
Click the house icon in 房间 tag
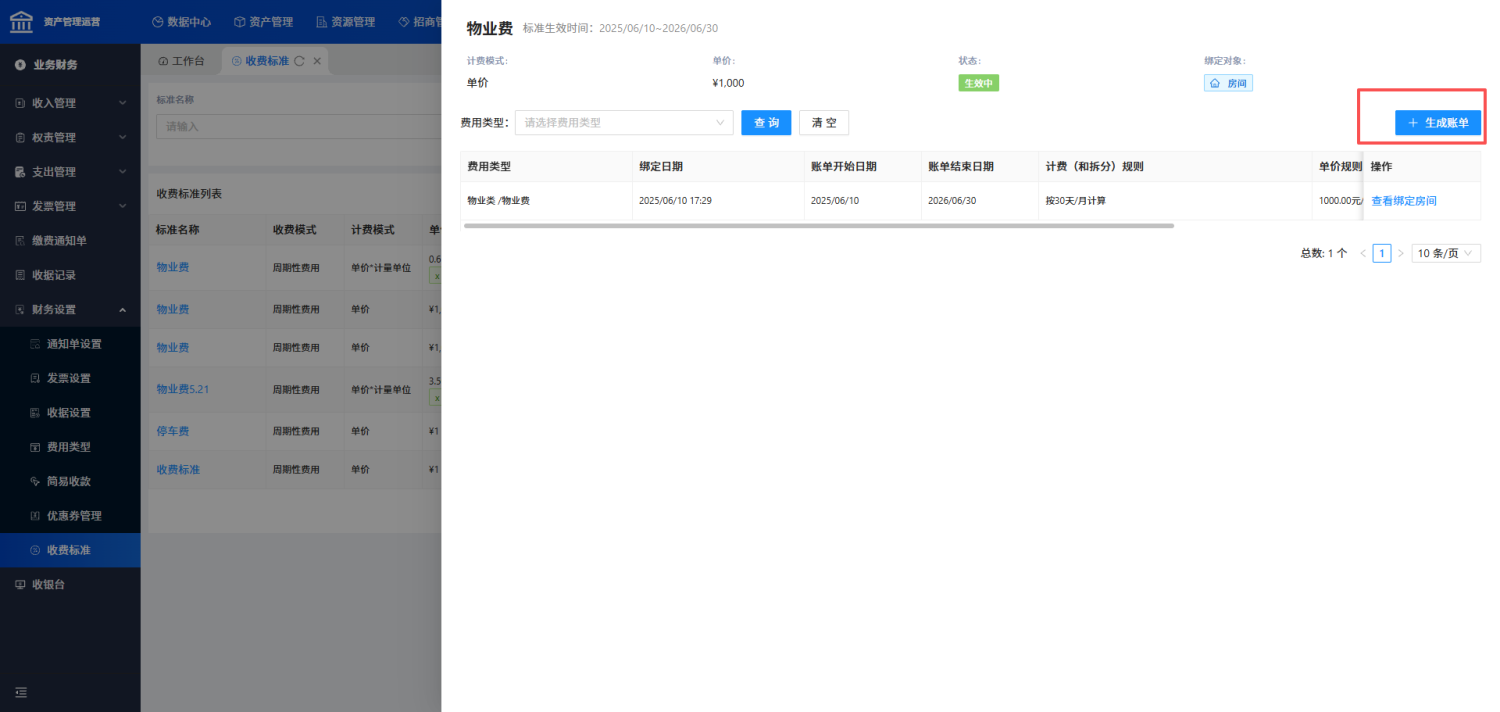click(x=1215, y=83)
